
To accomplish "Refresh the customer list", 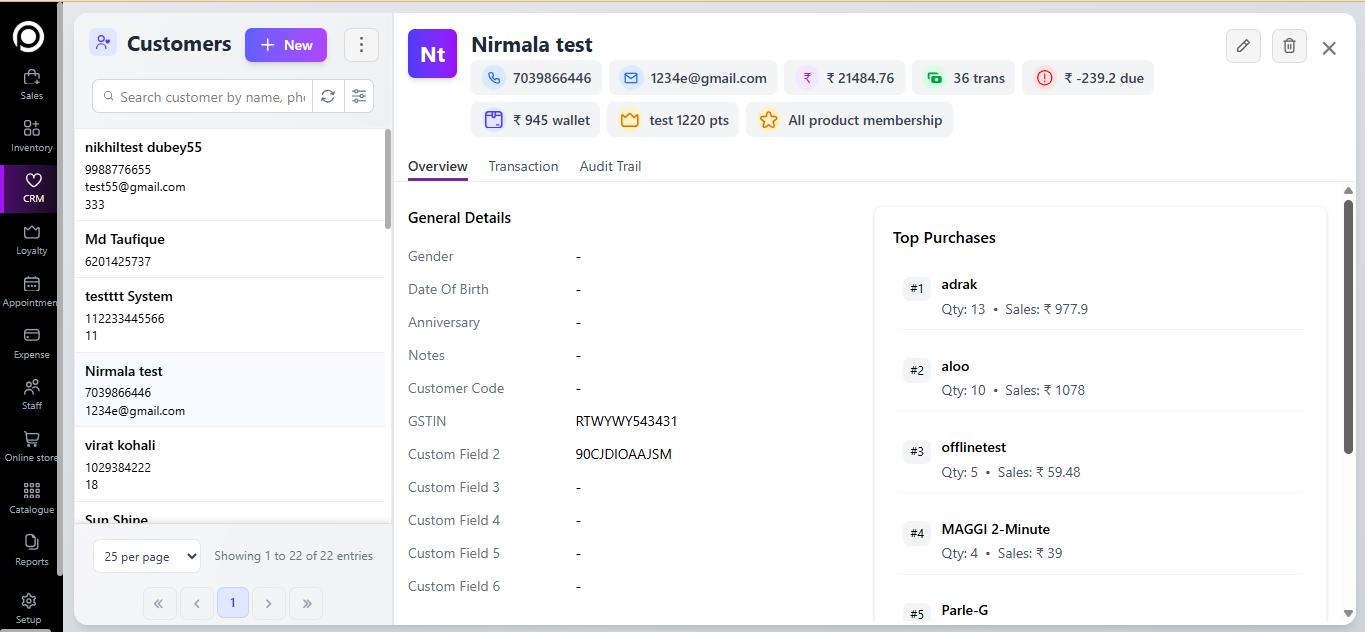I will click(x=327, y=97).
